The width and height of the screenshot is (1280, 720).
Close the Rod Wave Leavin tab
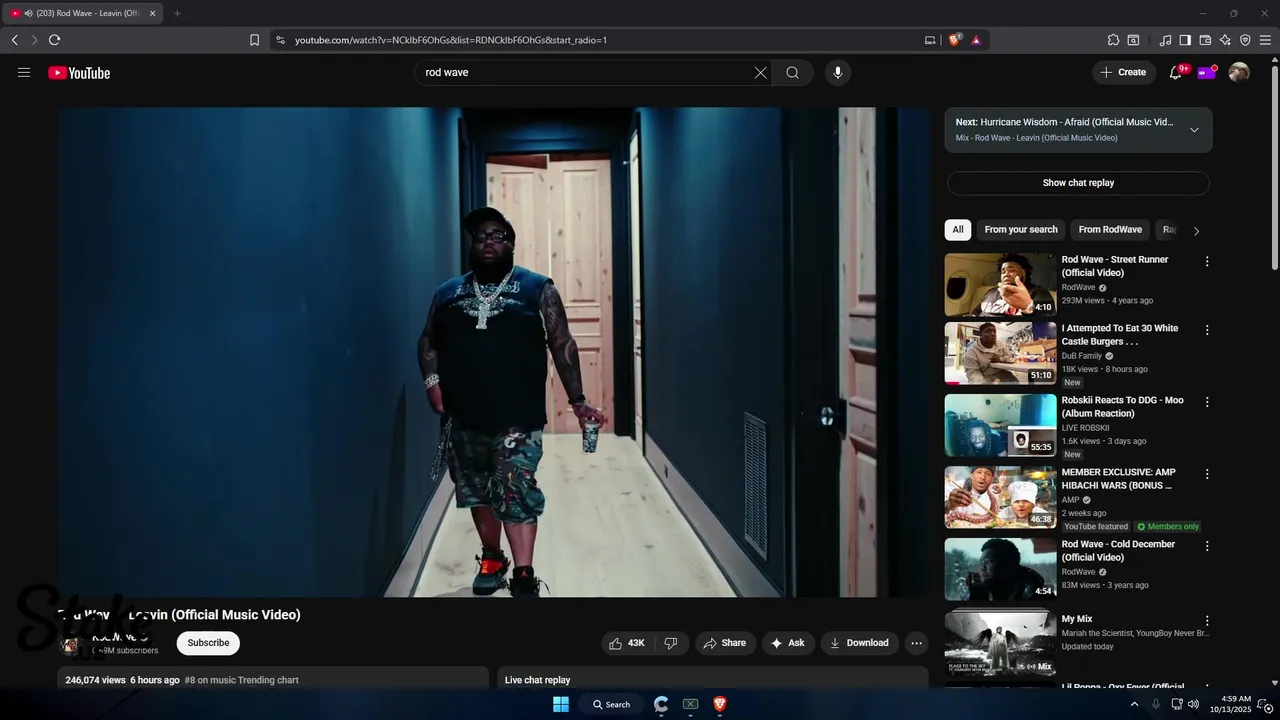153,13
